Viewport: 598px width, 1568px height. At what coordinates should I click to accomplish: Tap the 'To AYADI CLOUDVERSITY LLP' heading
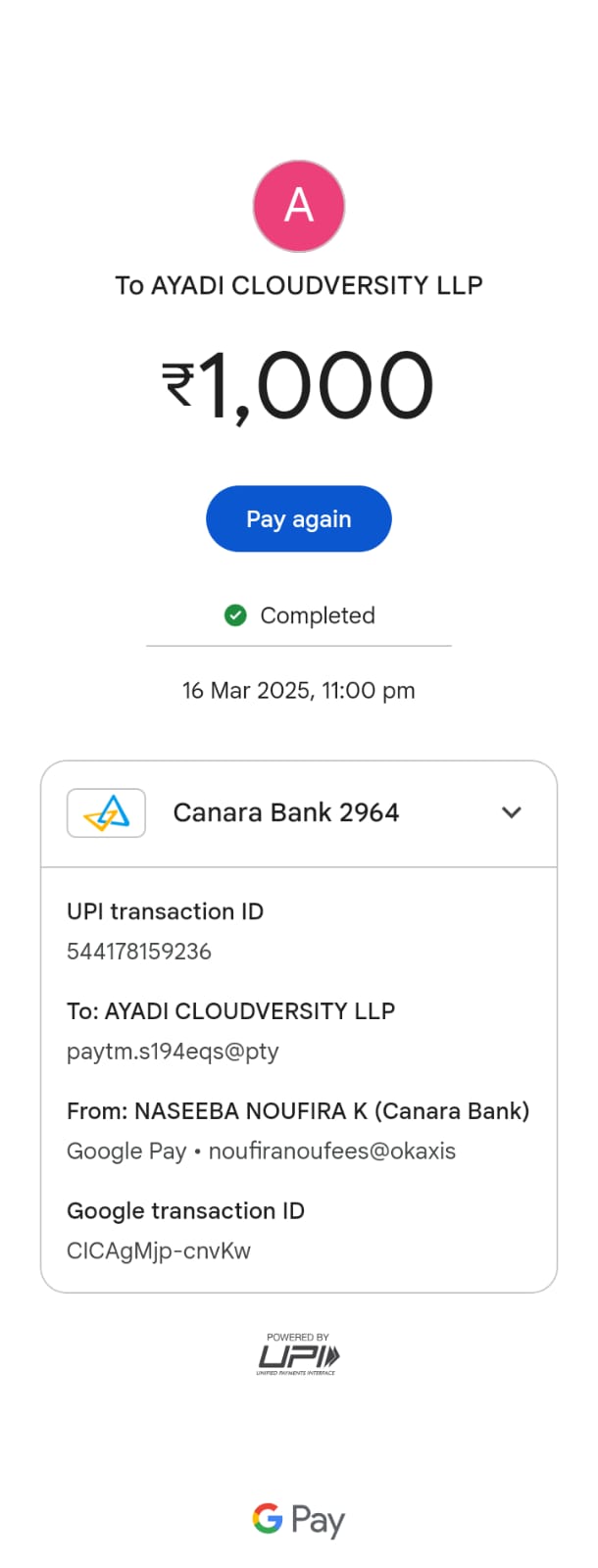pyautogui.click(x=298, y=285)
